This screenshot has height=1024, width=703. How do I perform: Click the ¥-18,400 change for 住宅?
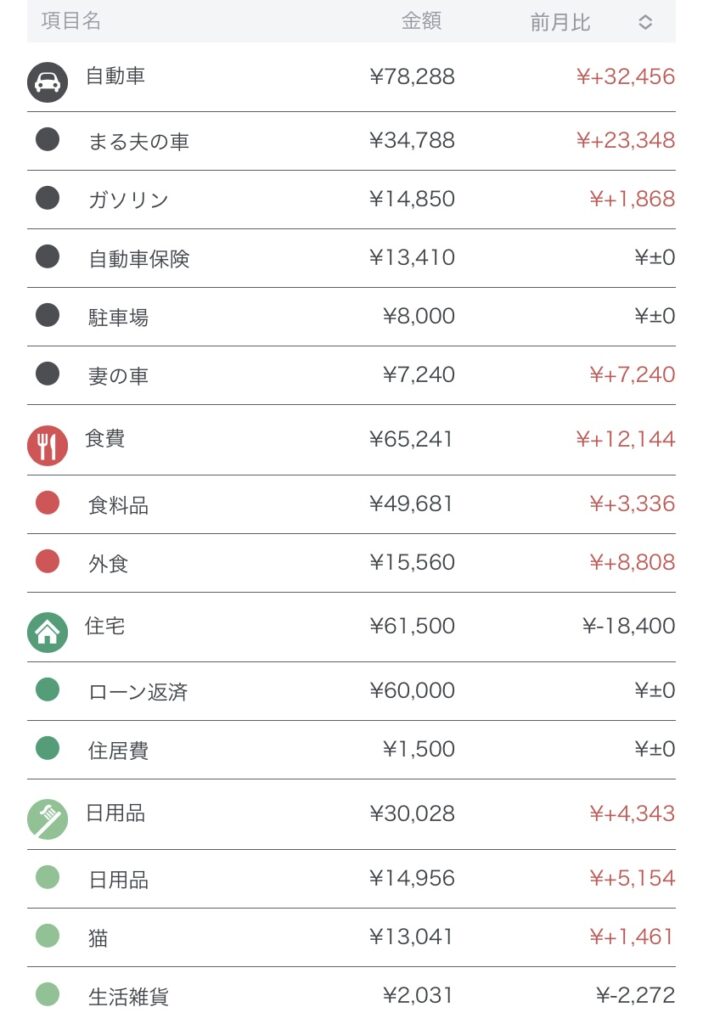tap(628, 627)
